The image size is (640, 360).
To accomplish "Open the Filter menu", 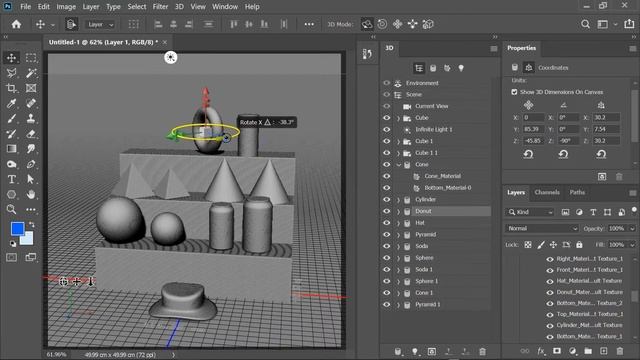I will tap(160, 7).
